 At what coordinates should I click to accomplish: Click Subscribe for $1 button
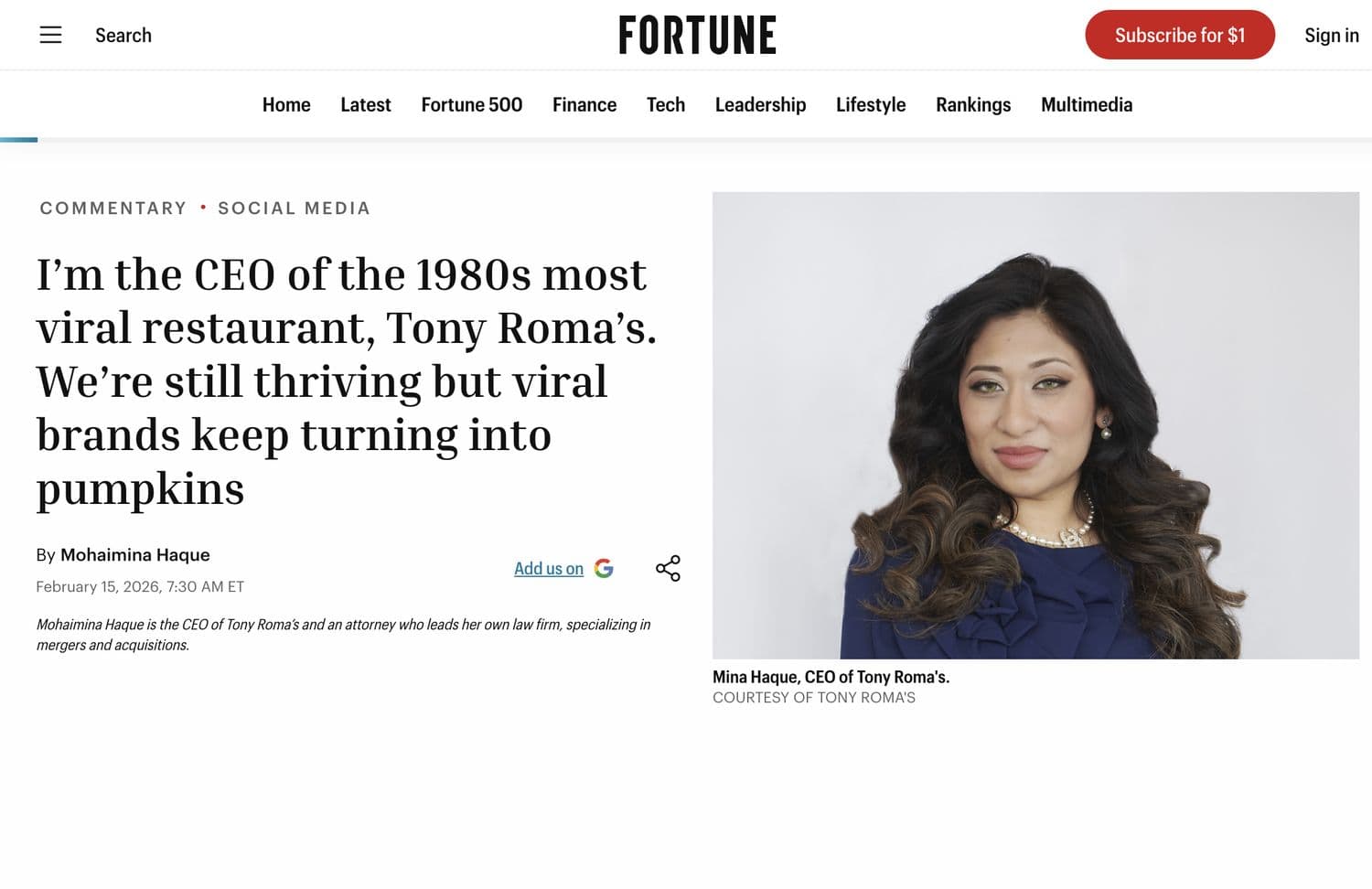tap(1179, 35)
